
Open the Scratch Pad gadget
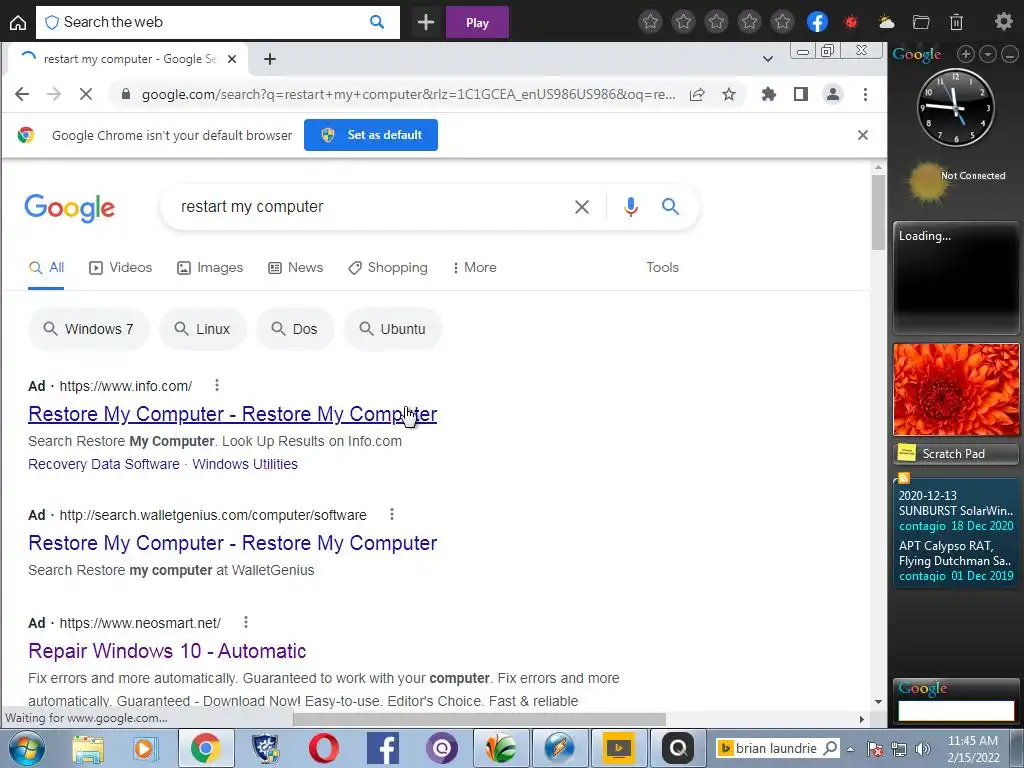click(x=956, y=453)
